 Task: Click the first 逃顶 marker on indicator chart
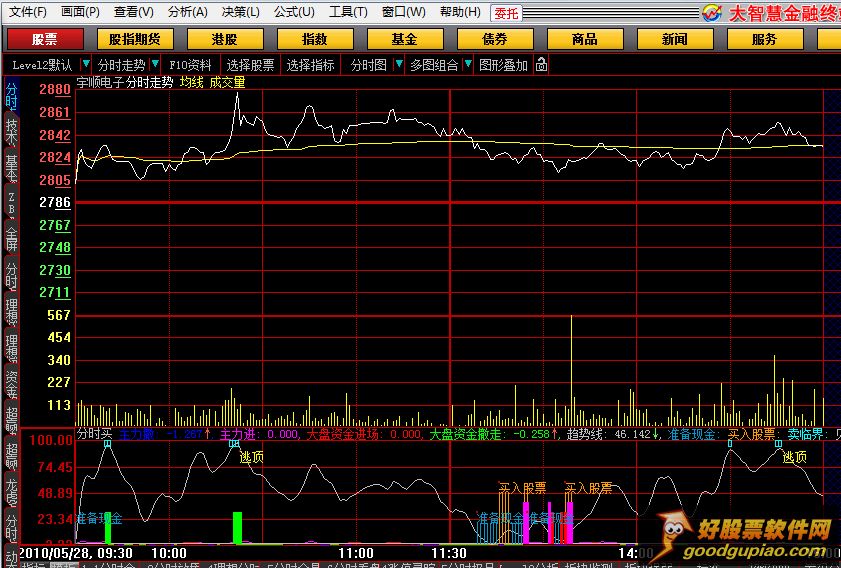(x=251, y=457)
